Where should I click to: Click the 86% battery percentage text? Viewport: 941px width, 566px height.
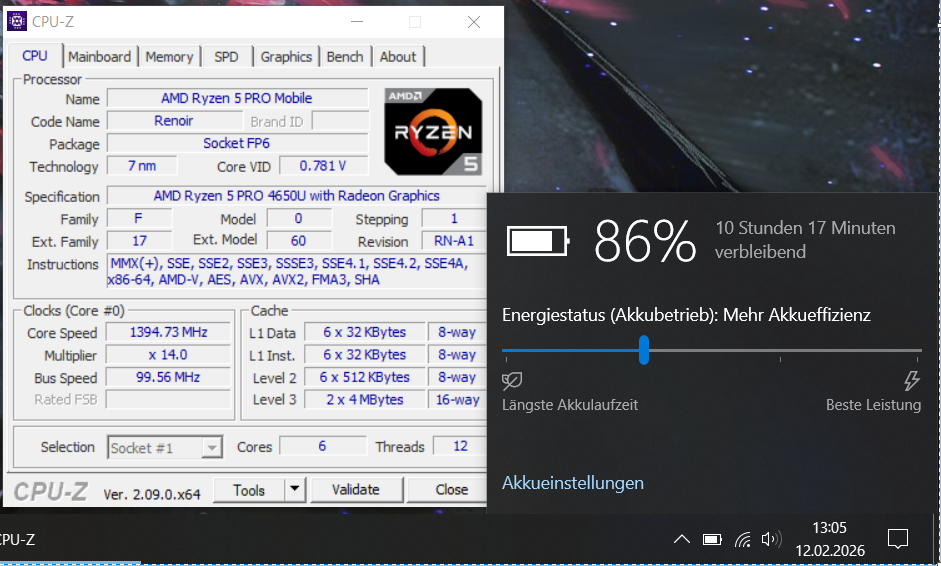(x=645, y=241)
